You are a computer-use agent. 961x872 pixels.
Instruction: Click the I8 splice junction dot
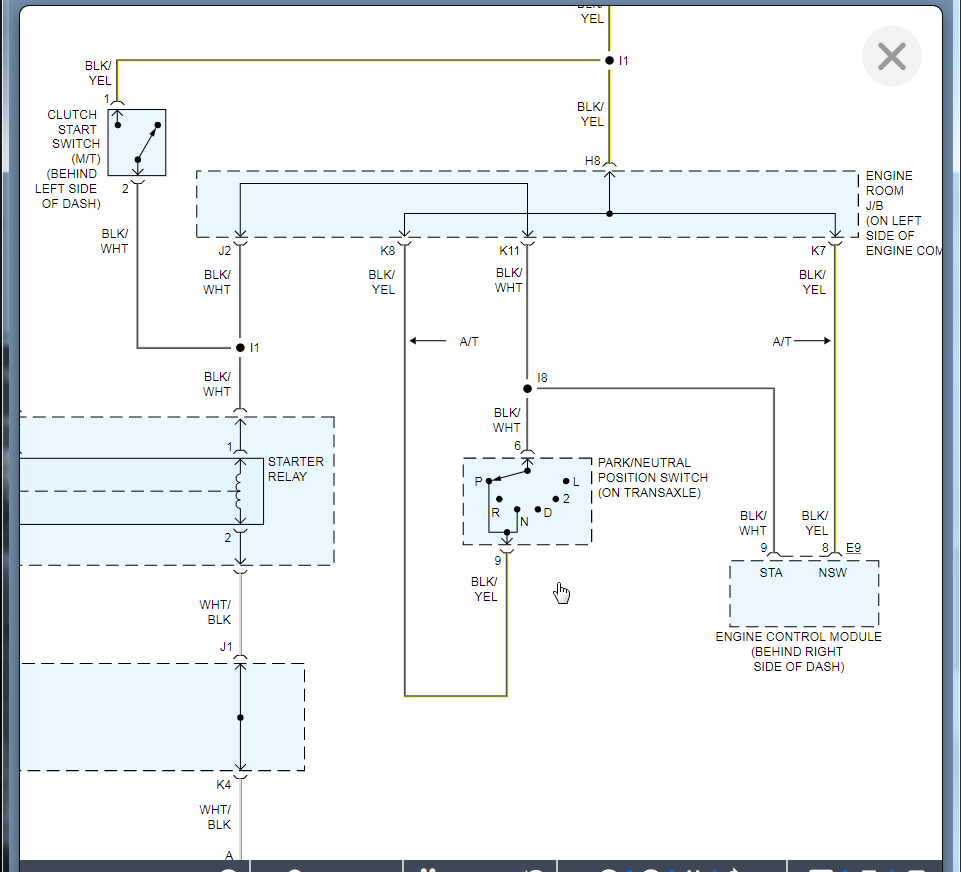click(x=527, y=388)
